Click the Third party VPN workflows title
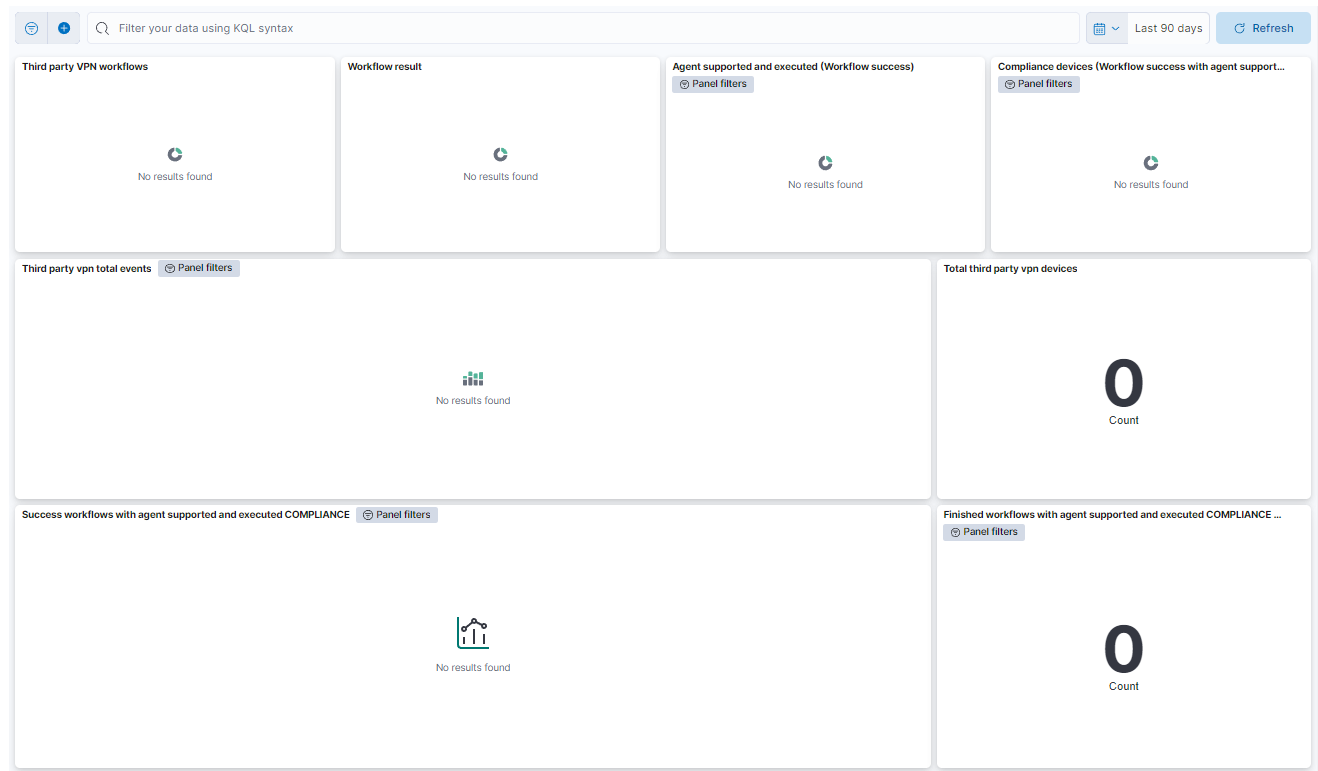1318x771 pixels. [85, 67]
